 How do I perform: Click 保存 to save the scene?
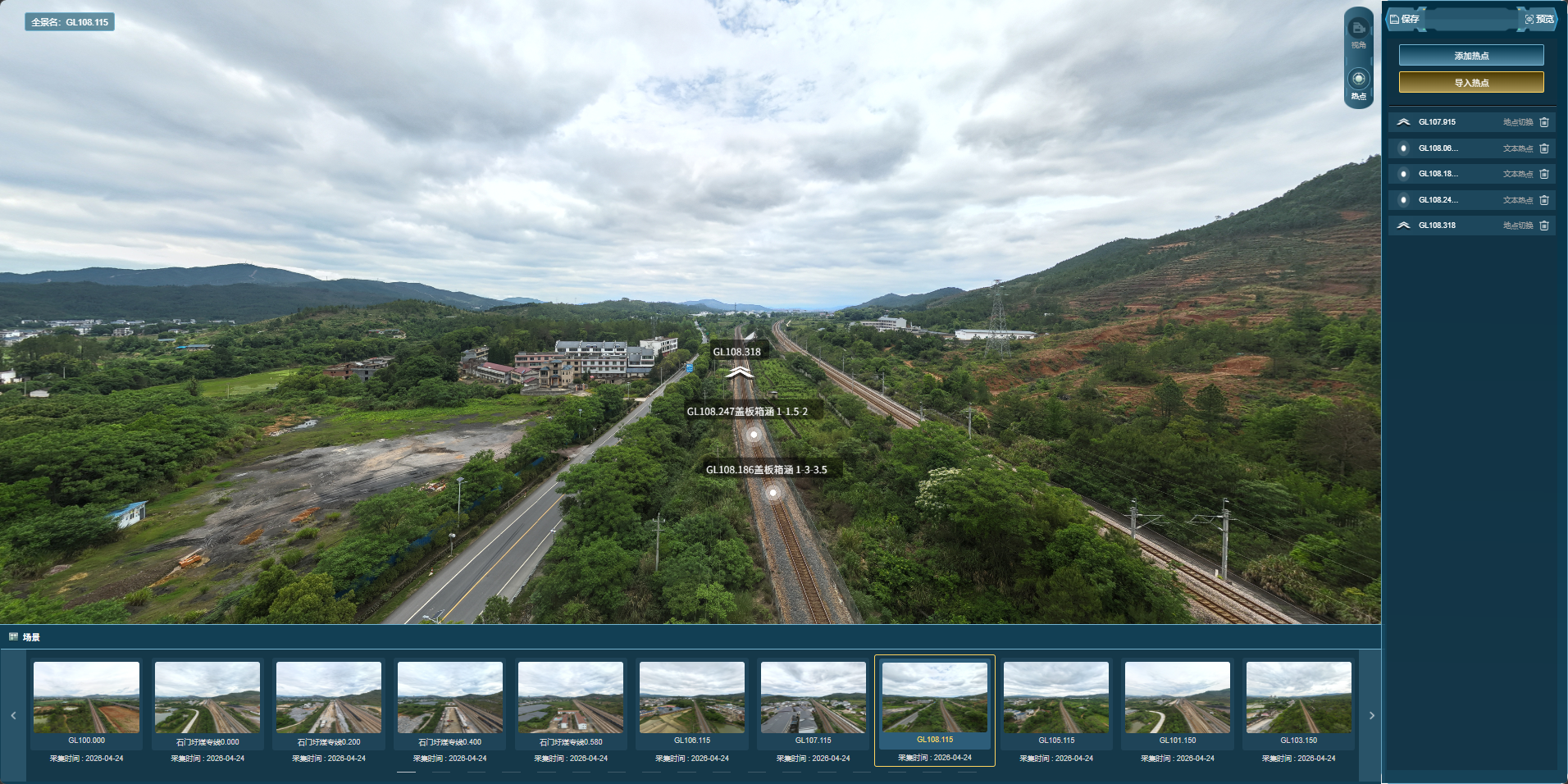click(x=1405, y=19)
